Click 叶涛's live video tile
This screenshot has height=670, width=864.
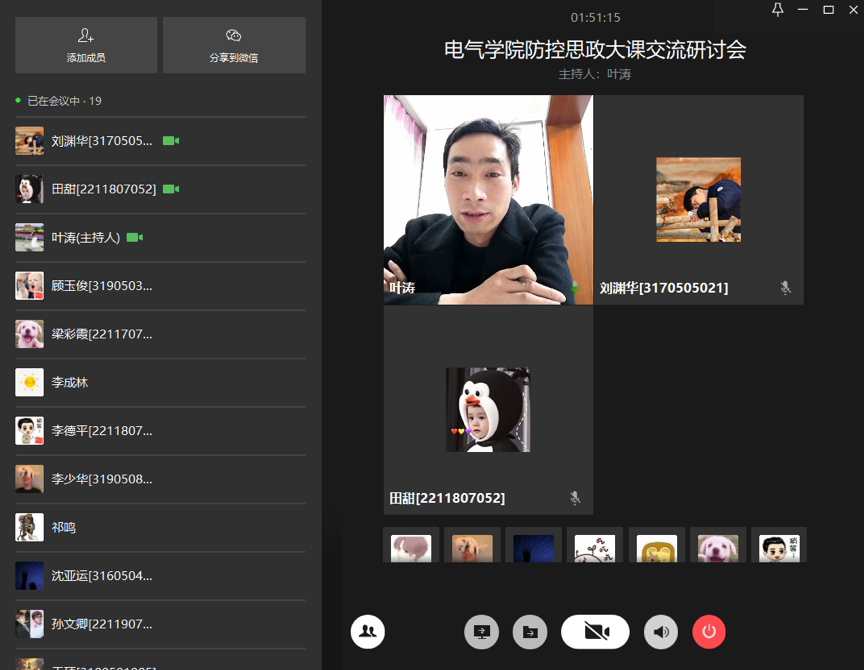488,199
